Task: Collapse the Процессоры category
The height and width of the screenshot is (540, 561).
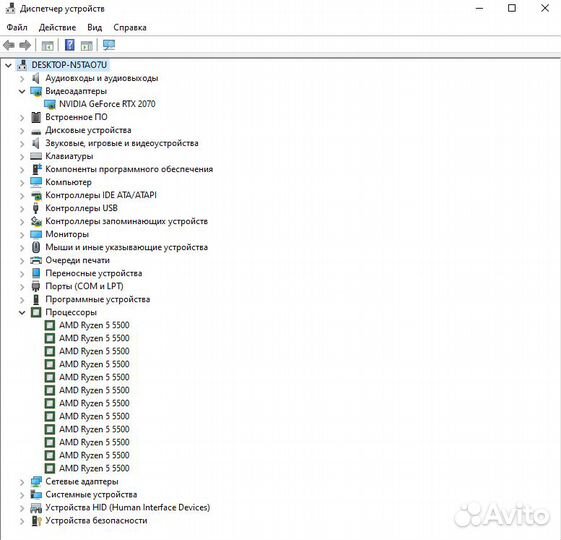Action: [22, 312]
